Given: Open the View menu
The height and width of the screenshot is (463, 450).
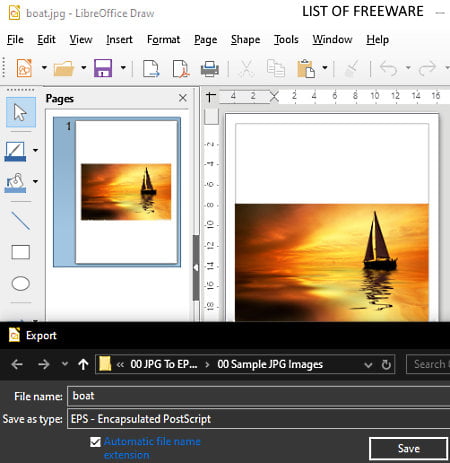Looking at the screenshot, I should 81,40.
